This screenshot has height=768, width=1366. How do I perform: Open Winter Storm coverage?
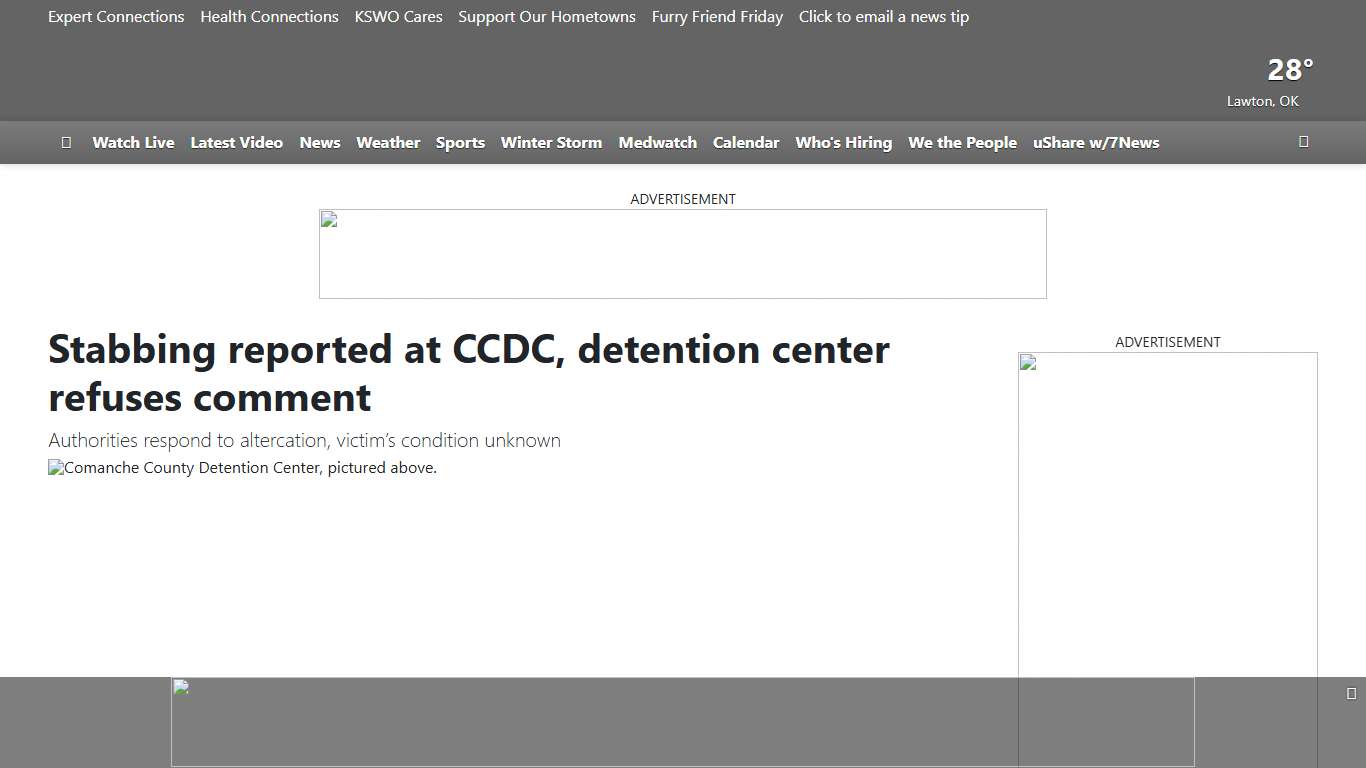pos(551,142)
